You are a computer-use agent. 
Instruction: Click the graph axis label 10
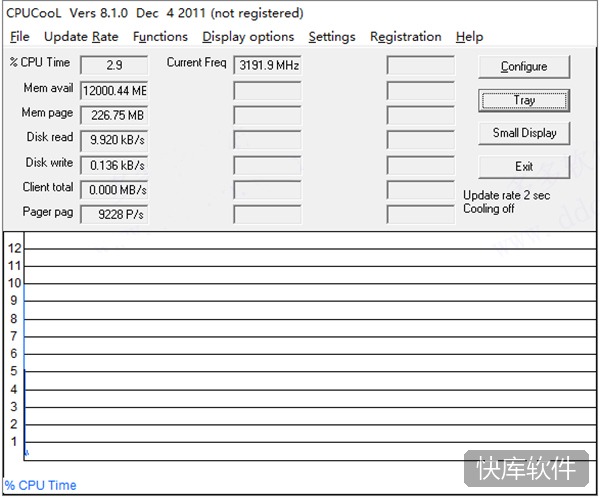pos(15,283)
